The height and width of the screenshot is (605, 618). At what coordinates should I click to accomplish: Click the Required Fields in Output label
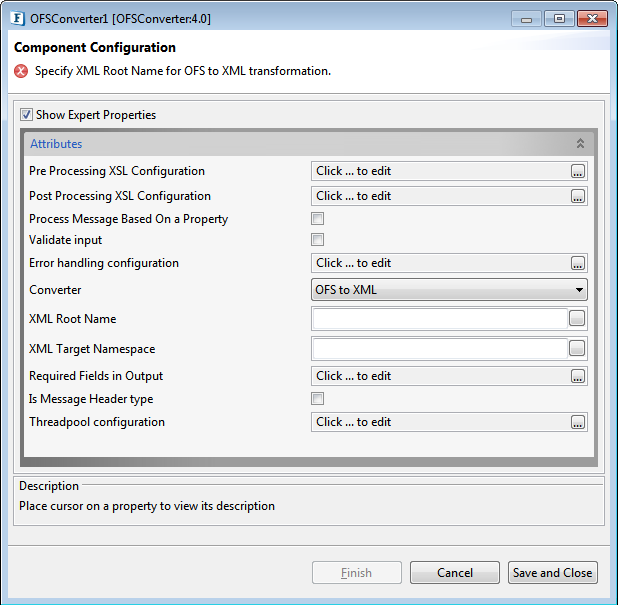(96, 376)
